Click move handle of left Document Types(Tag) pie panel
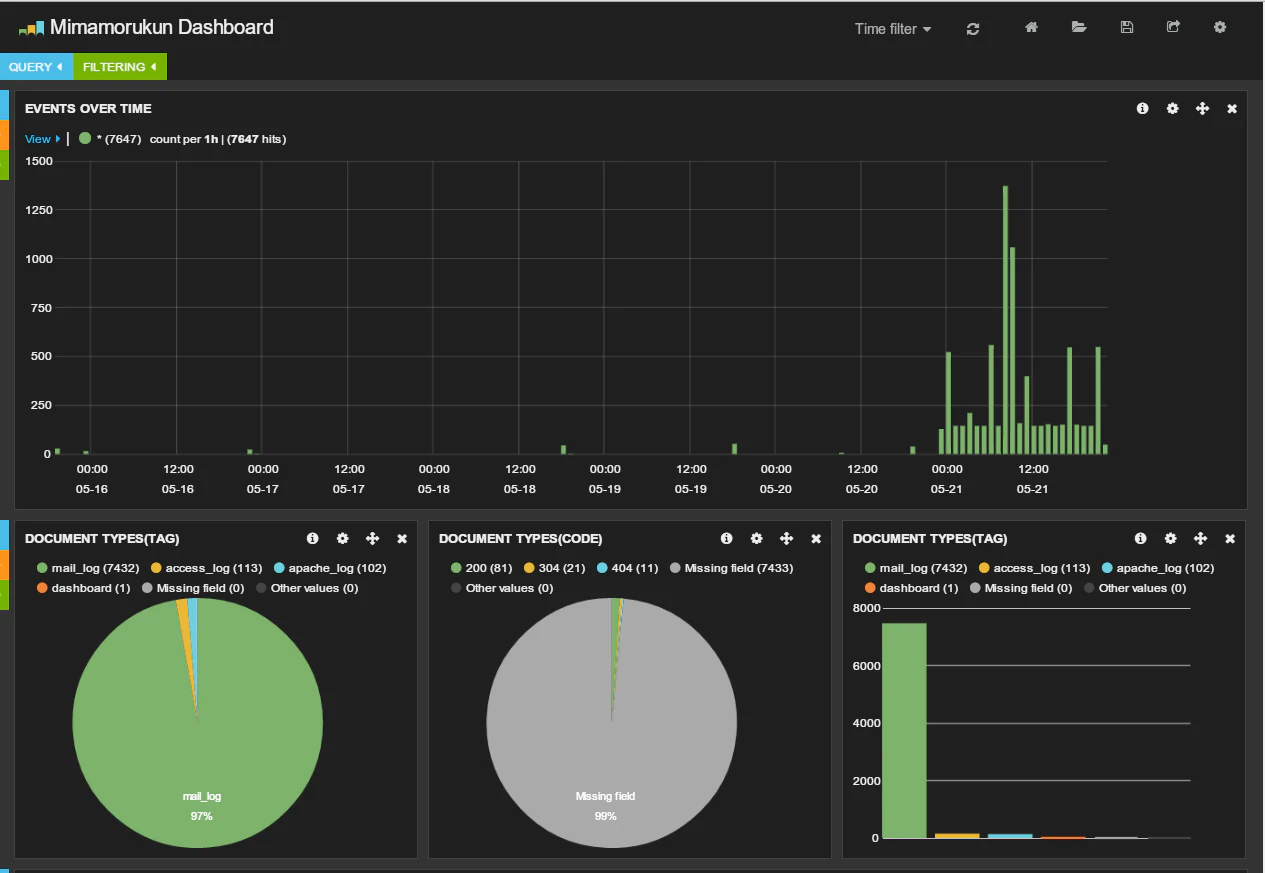The height and width of the screenshot is (873, 1265). click(x=373, y=538)
